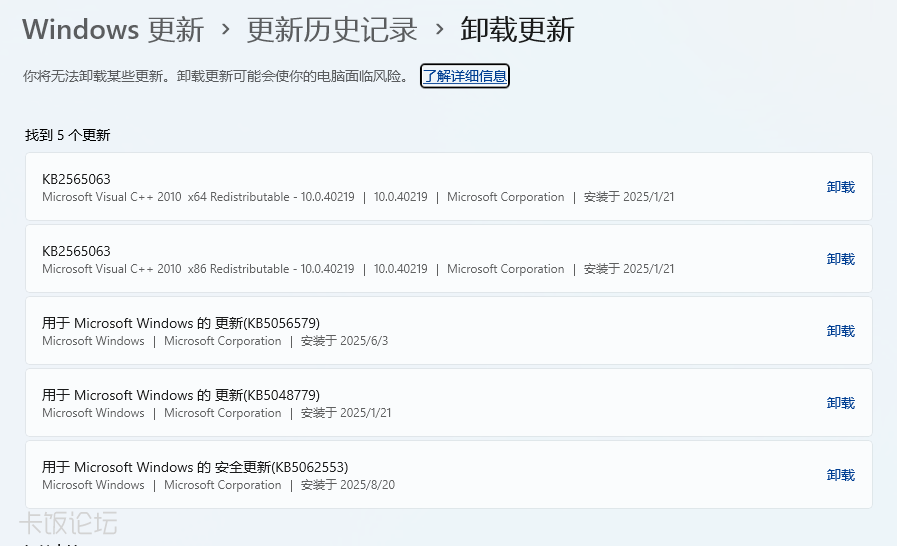Screen dimensions: 897x546
Task: Select KB2565063 title of x64 entry
Action: 76,179
